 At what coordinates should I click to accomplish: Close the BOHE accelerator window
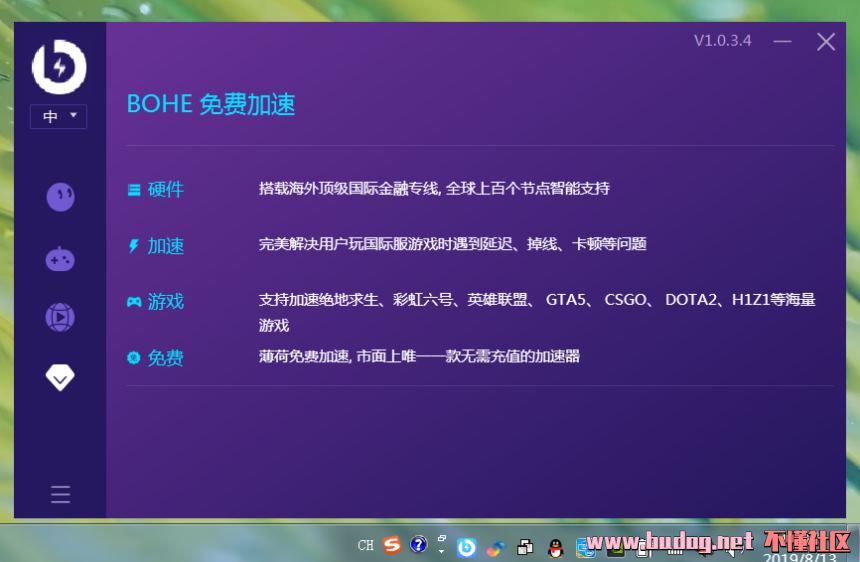click(x=826, y=42)
